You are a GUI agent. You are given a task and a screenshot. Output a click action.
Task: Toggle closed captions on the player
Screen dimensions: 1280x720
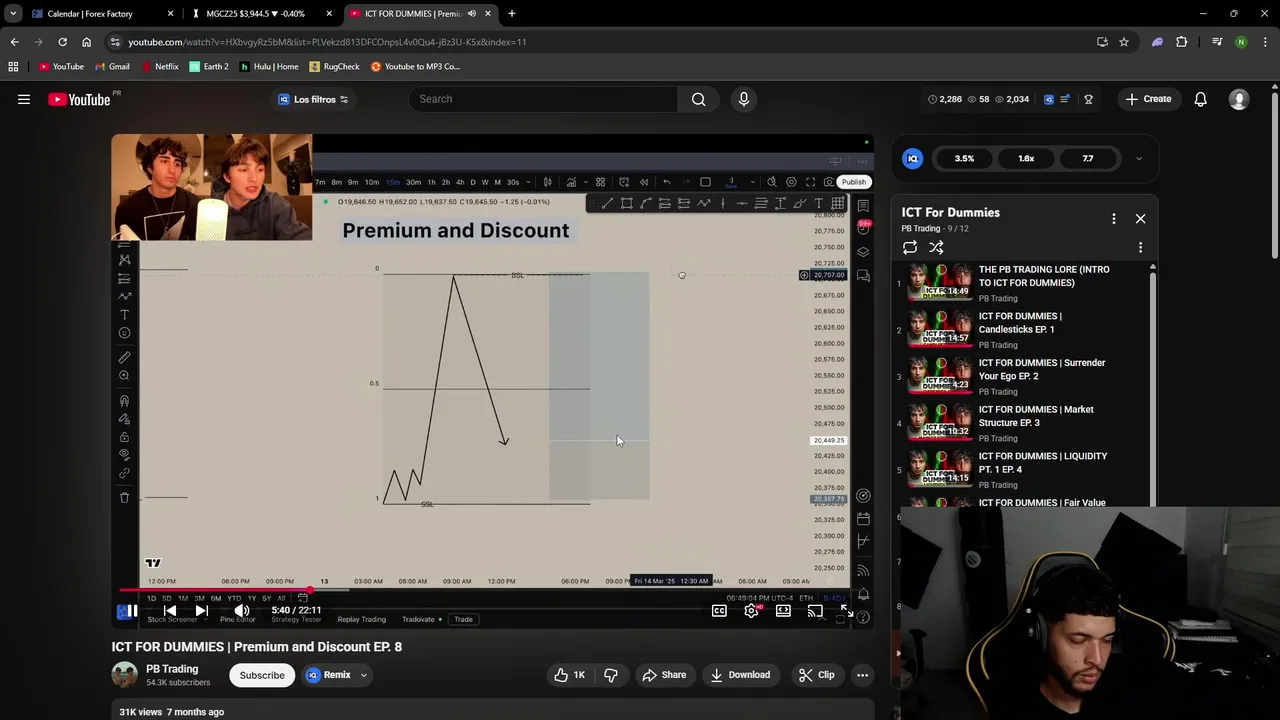pos(719,610)
